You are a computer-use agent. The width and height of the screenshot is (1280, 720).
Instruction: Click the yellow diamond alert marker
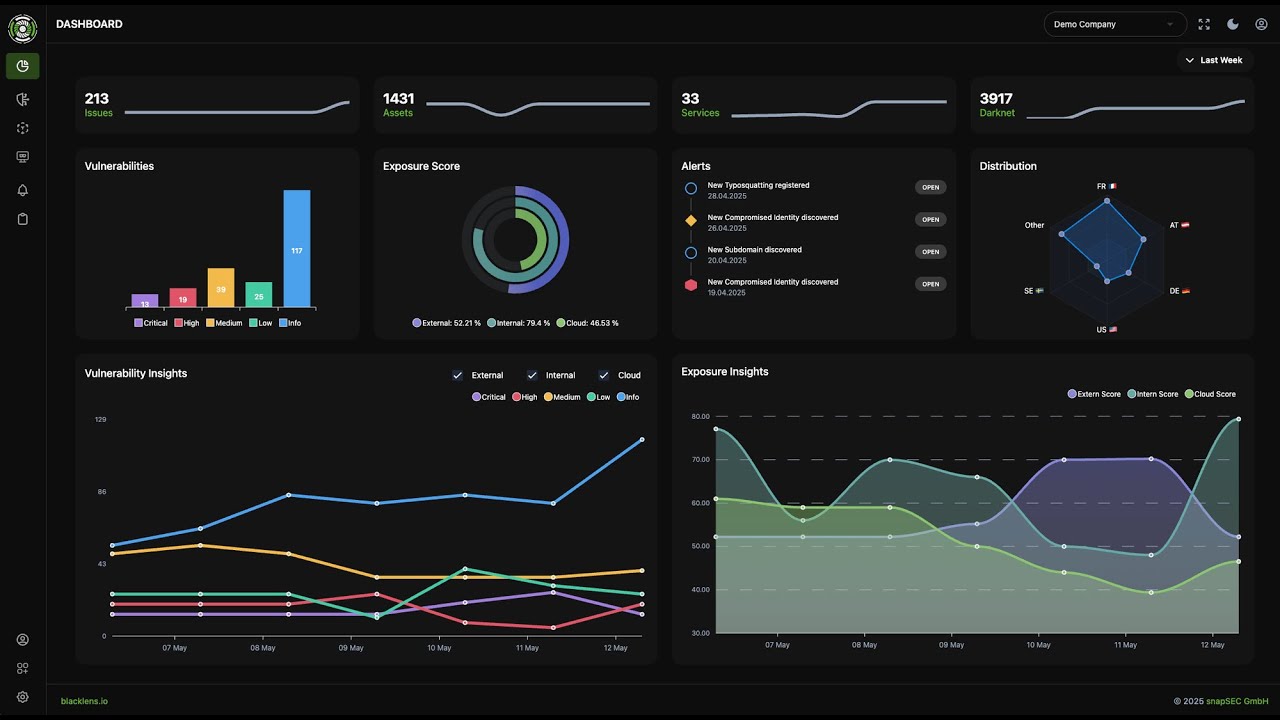pyautogui.click(x=691, y=220)
